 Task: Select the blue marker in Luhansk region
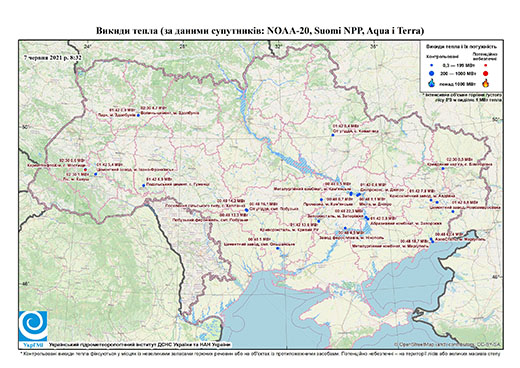click(x=443, y=168)
